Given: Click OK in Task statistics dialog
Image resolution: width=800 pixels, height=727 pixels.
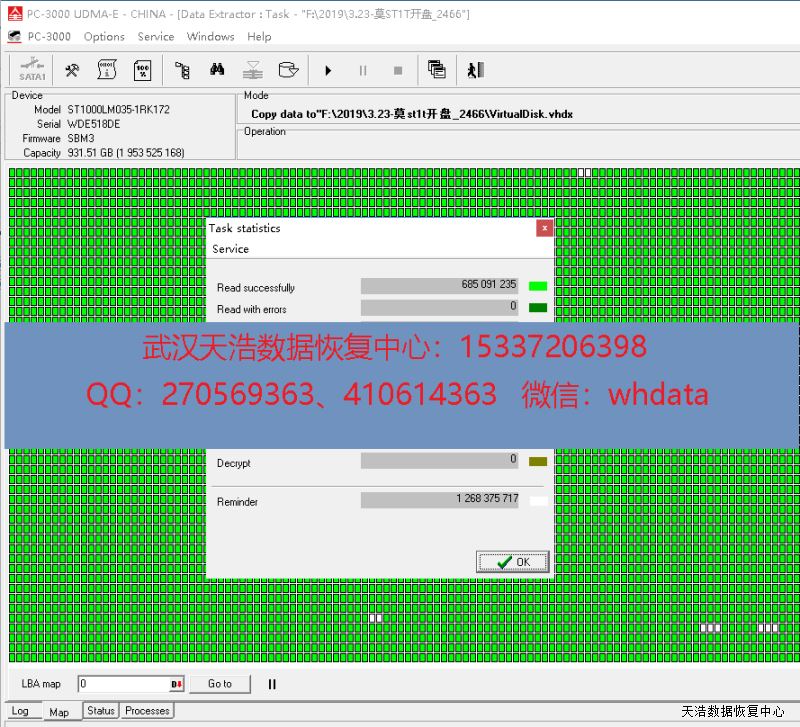Looking at the screenshot, I should pos(512,562).
